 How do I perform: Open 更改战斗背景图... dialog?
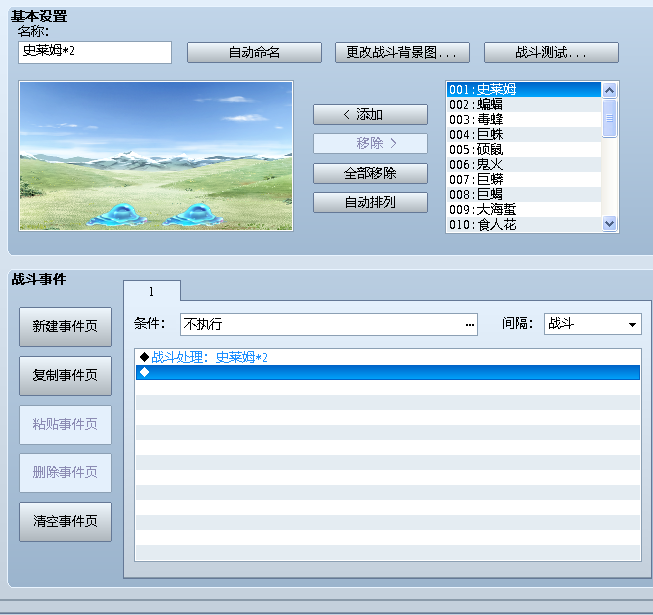[x=402, y=52]
